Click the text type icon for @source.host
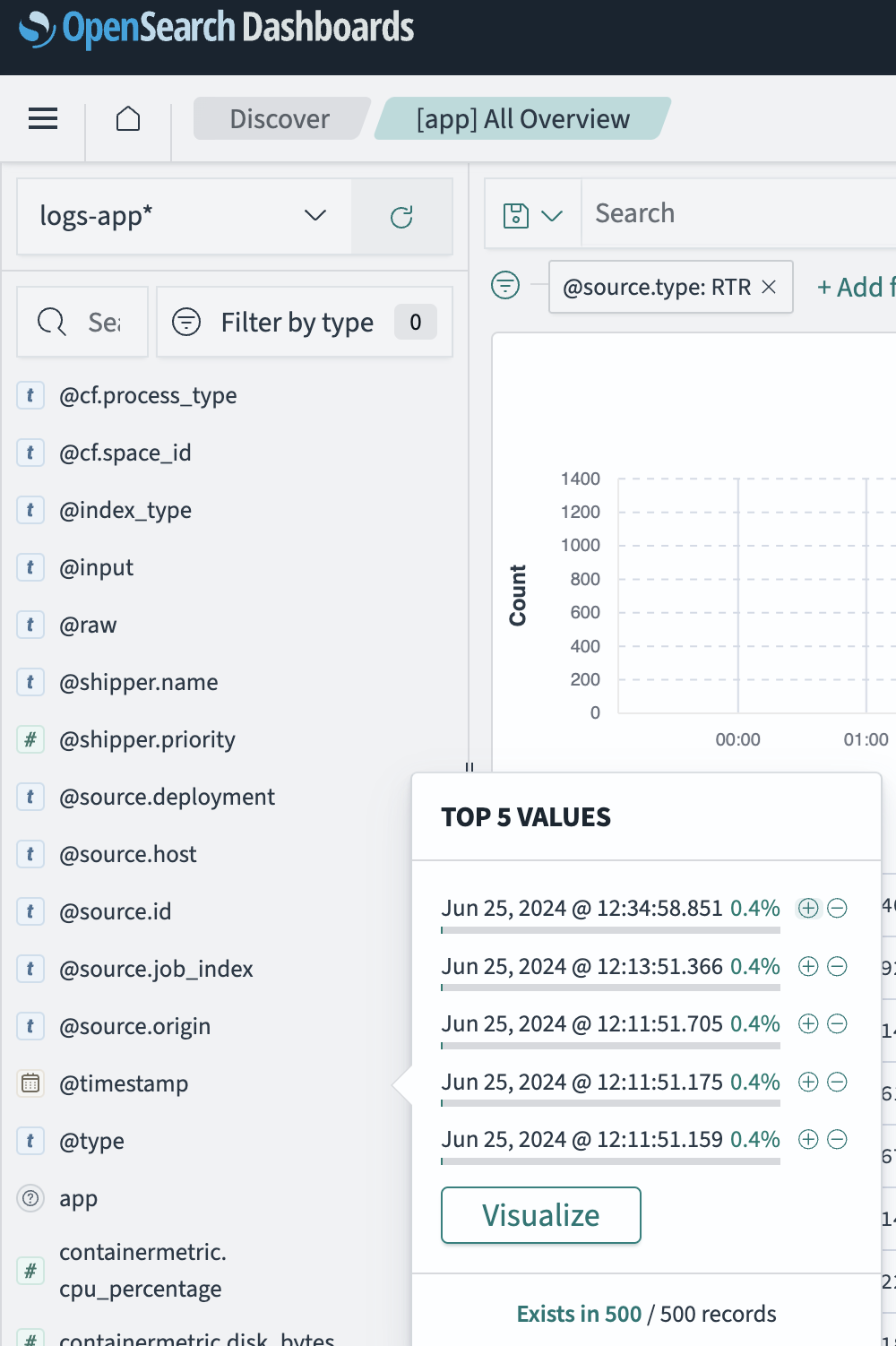896x1346 pixels. pyautogui.click(x=30, y=854)
